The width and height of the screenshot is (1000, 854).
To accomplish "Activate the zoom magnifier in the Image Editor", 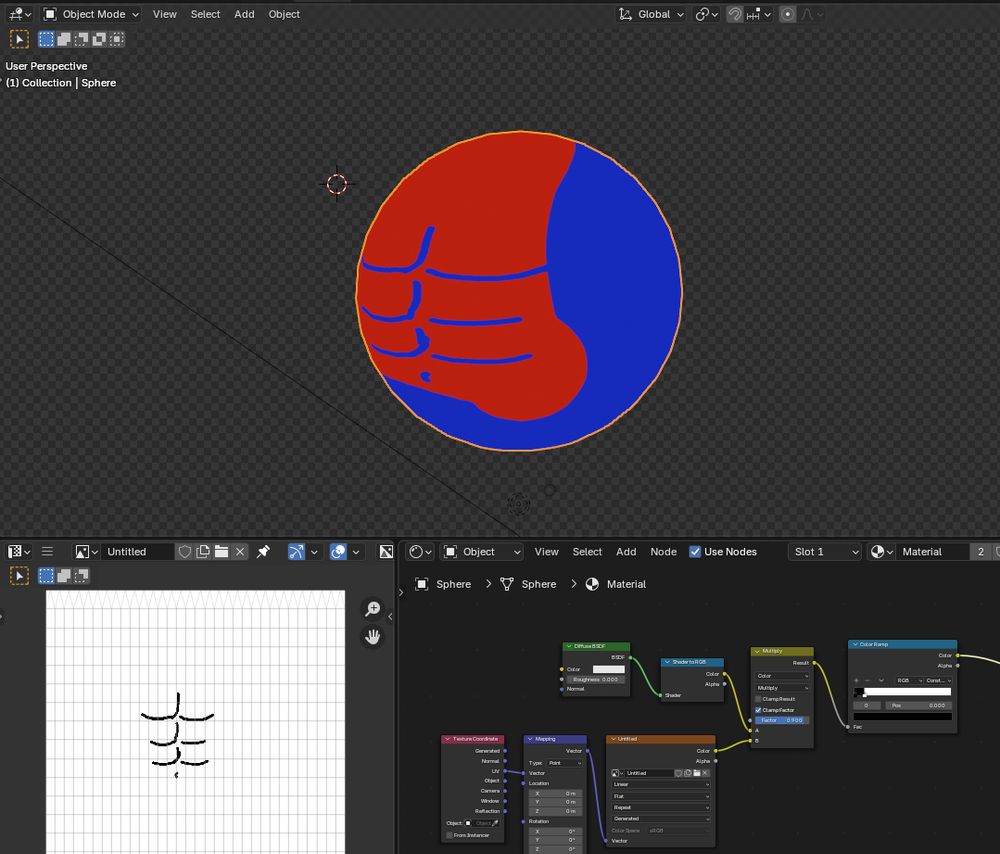I will [x=373, y=609].
